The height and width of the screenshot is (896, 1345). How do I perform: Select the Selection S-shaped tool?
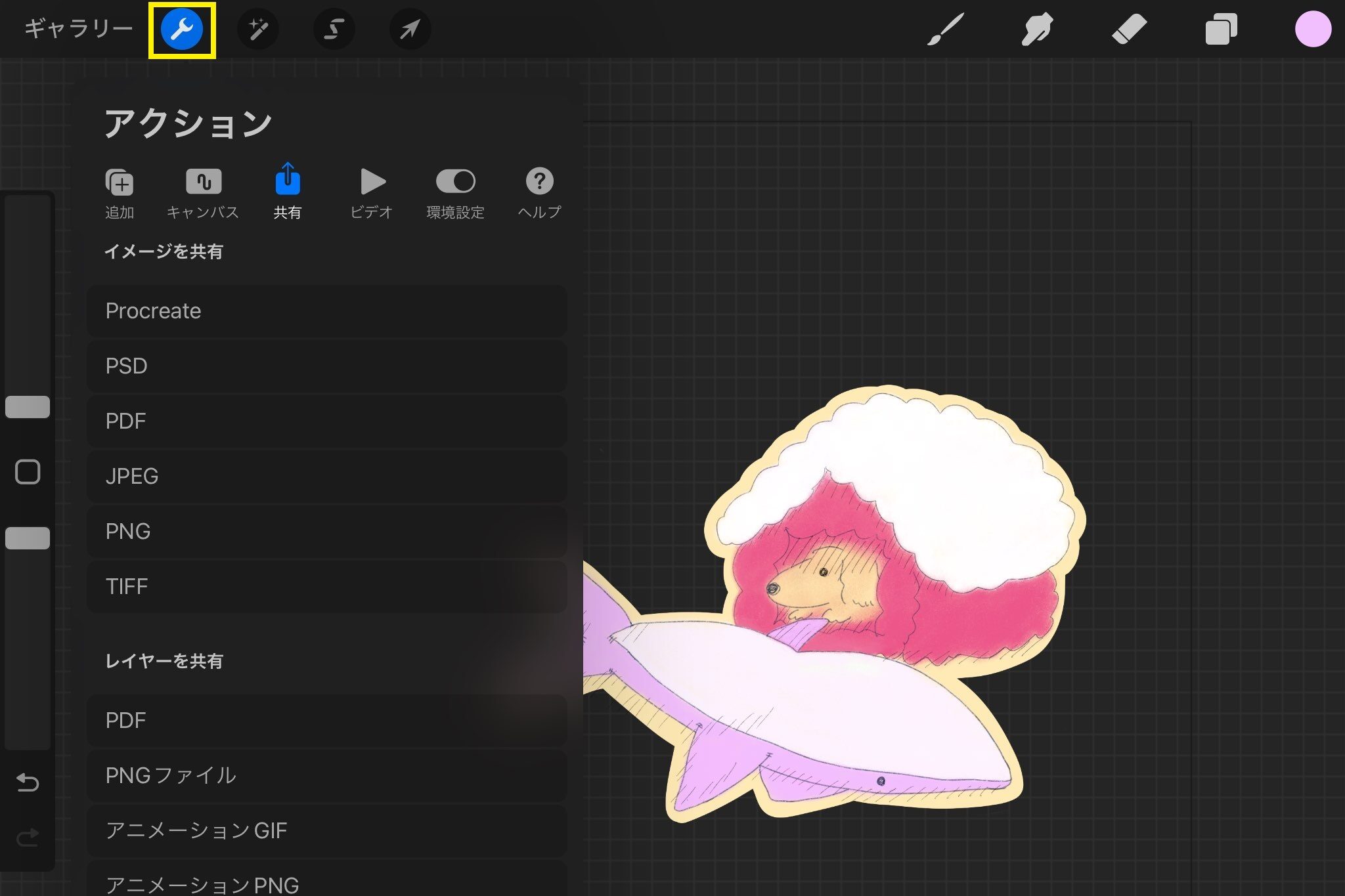[334, 30]
